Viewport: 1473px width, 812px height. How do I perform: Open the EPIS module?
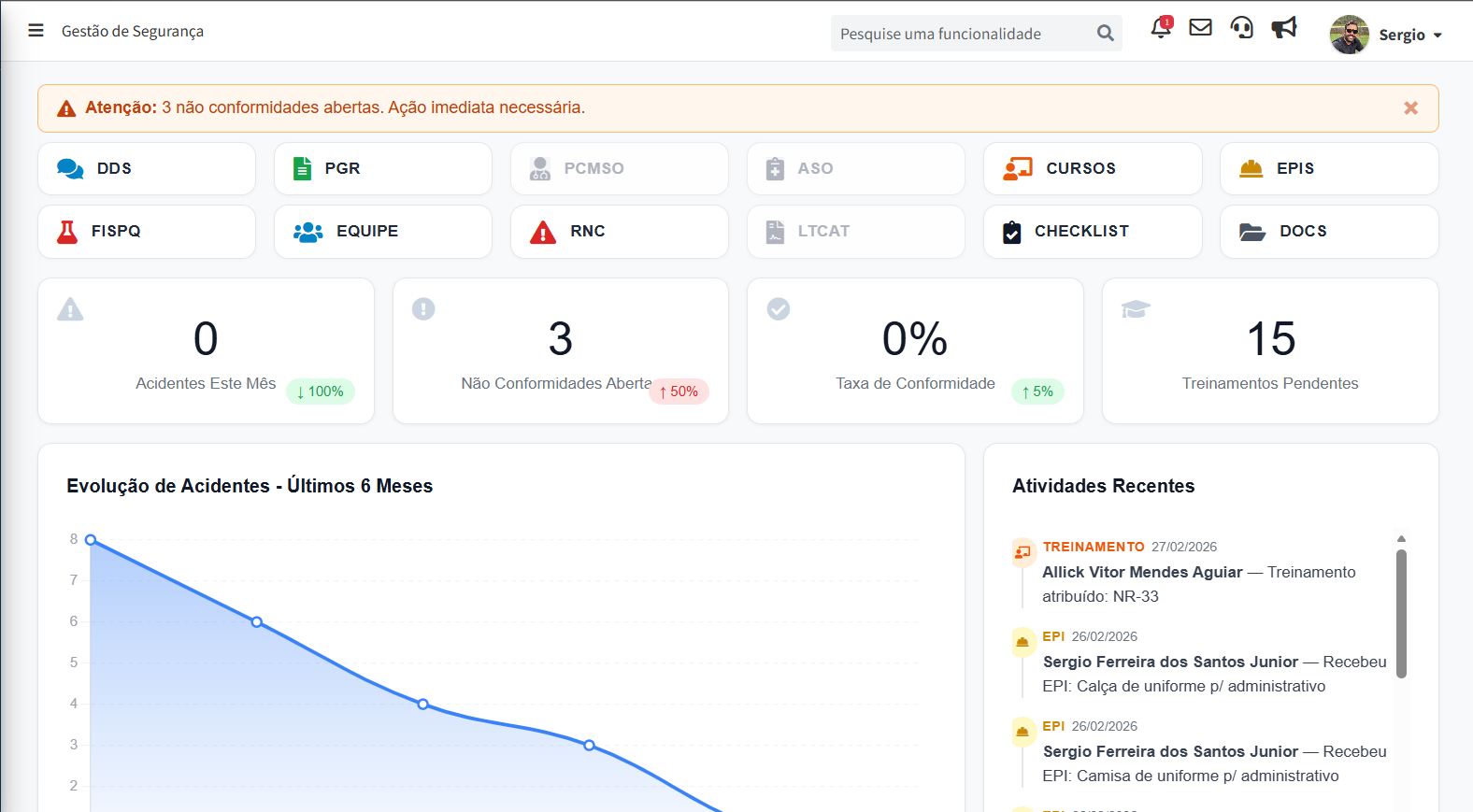1329,168
